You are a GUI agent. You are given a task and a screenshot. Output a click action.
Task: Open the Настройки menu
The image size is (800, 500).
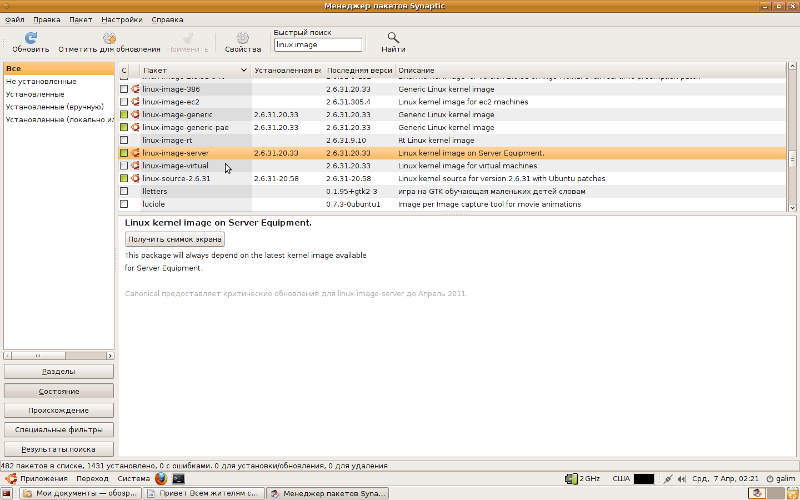click(x=121, y=19)
